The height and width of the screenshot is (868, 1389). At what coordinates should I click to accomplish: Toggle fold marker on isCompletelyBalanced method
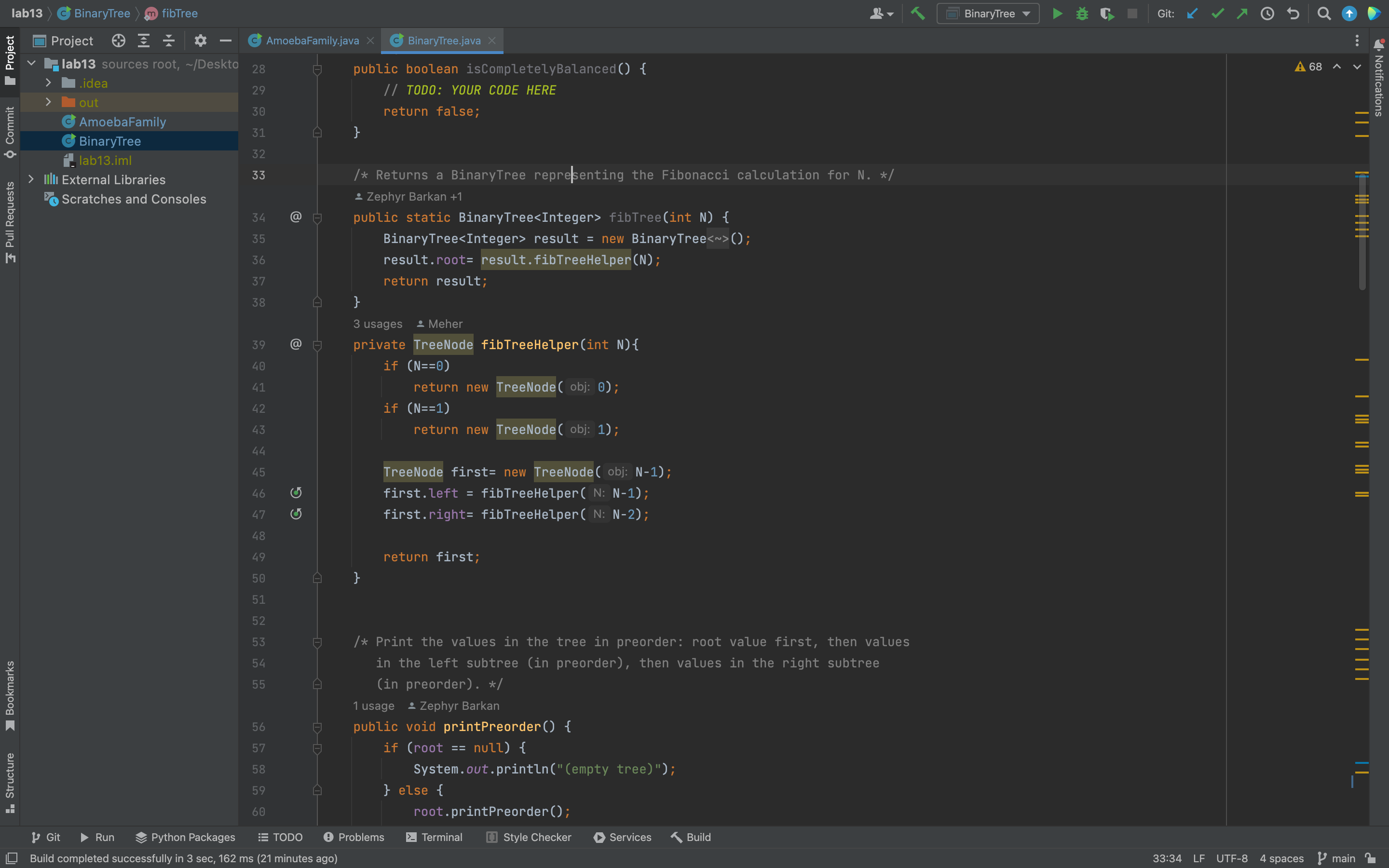click(317, 69)
